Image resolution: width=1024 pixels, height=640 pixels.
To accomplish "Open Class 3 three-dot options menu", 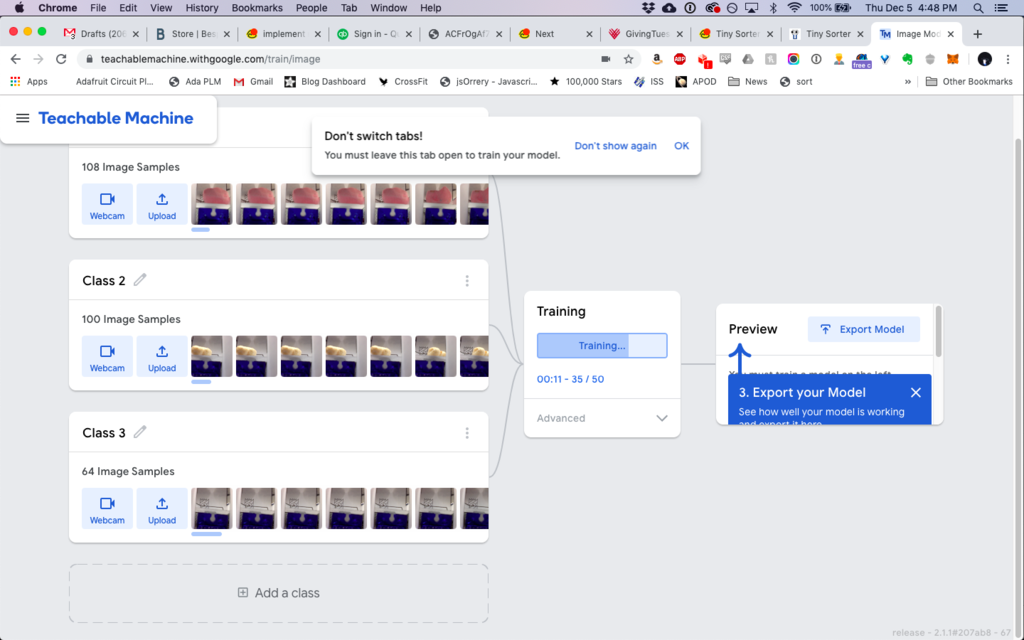I will pyautogui.click(x=467, y=433).
